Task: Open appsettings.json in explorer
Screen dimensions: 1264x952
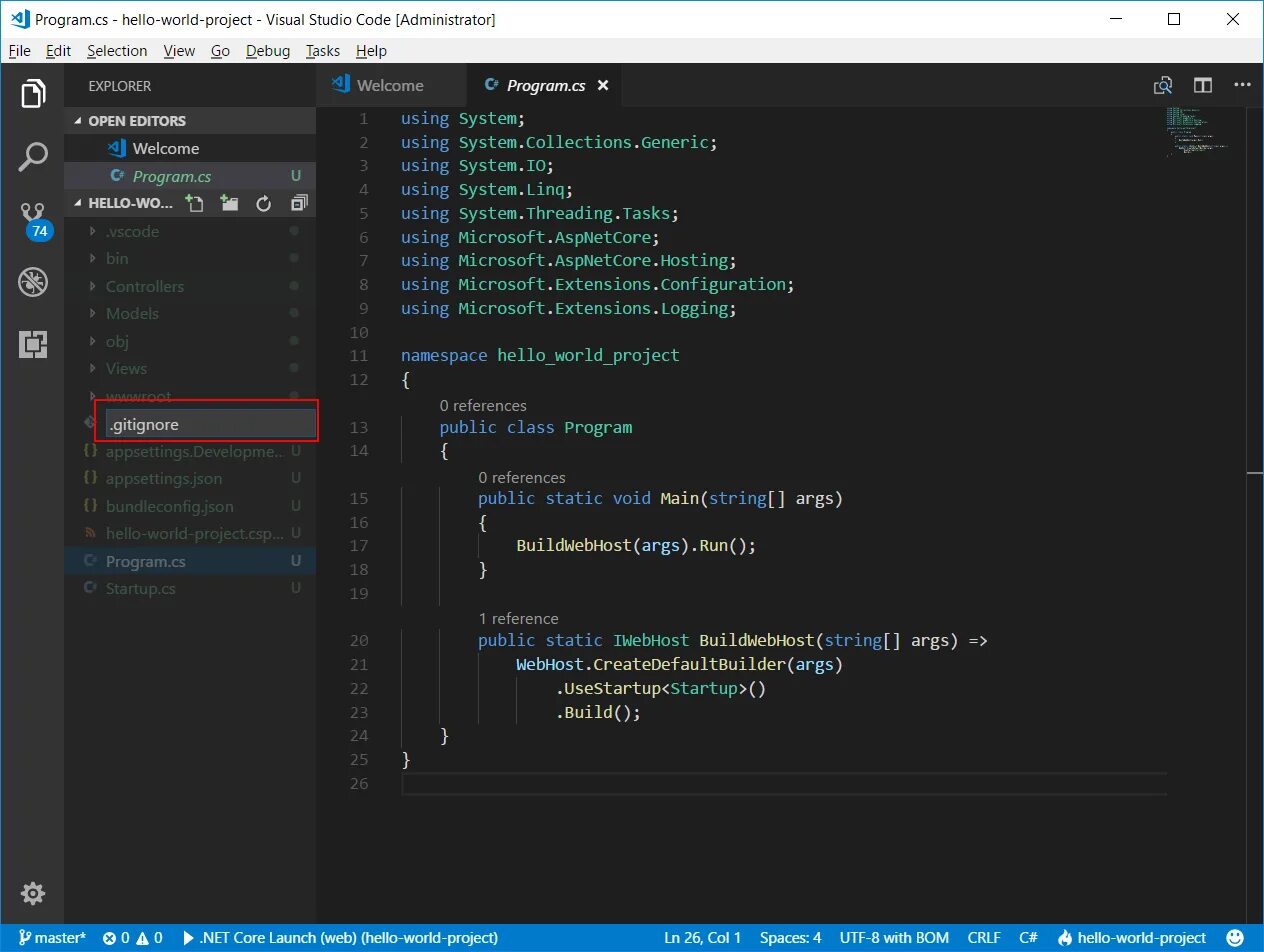Action: pos(190,479)
